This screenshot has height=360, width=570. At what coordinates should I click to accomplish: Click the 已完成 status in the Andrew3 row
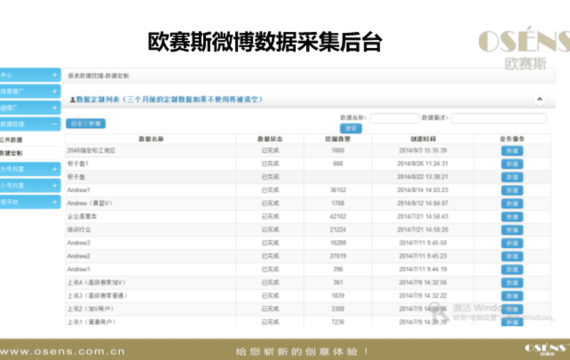(x=270, y=243)
